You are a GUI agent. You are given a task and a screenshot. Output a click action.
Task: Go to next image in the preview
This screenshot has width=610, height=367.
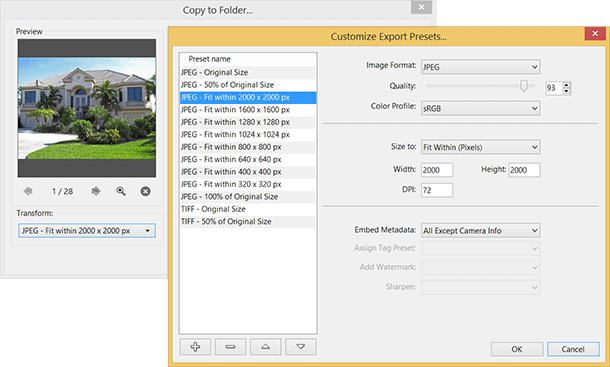tap(96, 191)
